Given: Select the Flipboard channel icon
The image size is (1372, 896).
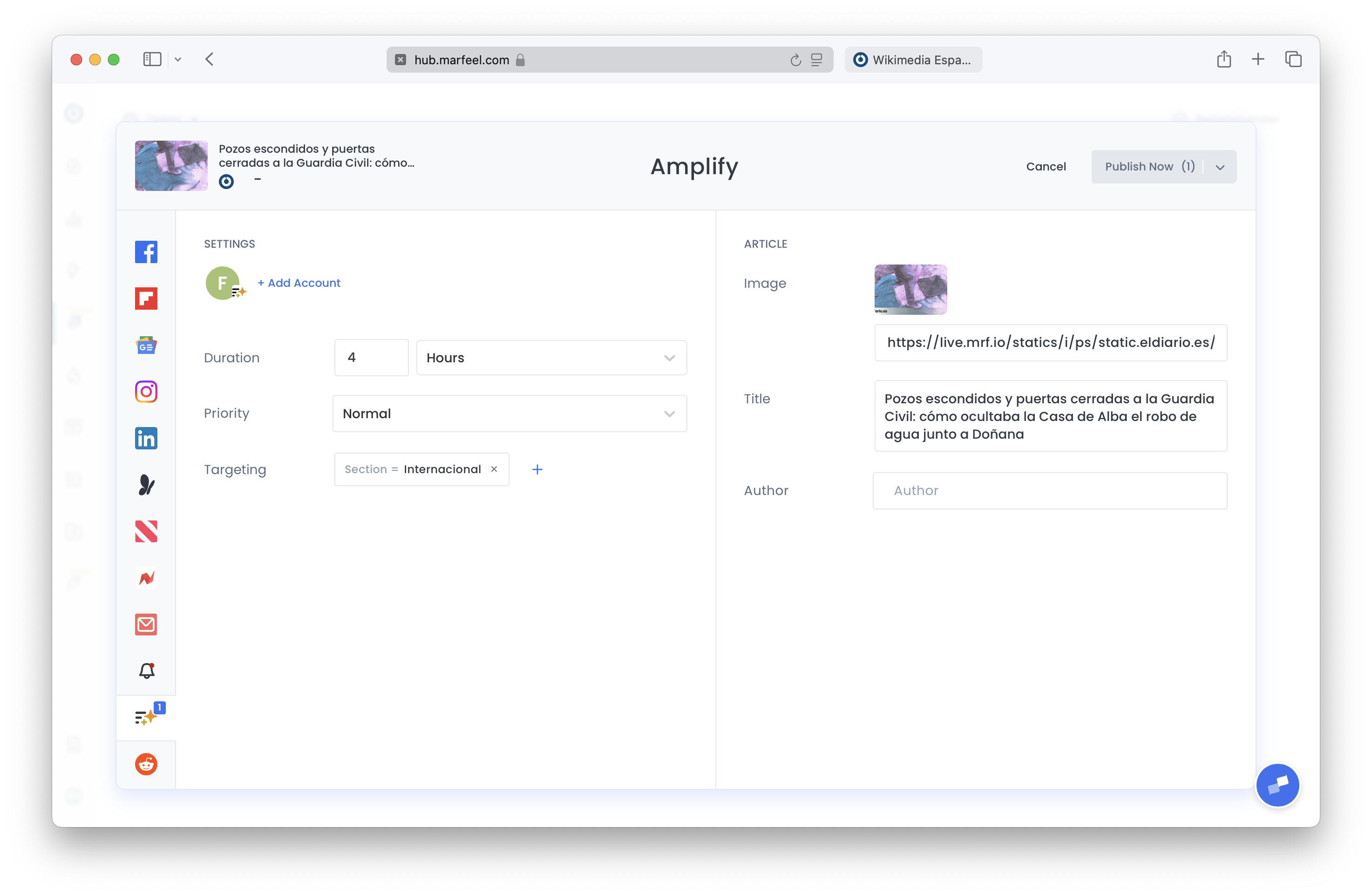Looking at the screenshot, I should (x=146, y=299).
